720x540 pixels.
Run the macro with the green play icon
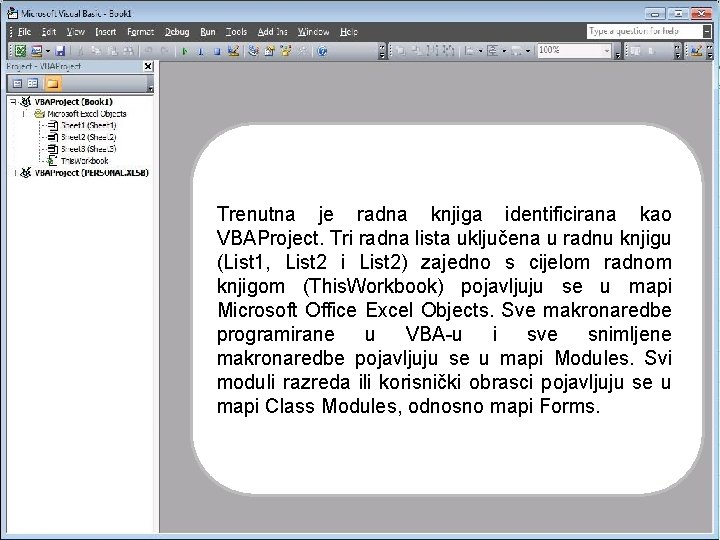(185, 51)
